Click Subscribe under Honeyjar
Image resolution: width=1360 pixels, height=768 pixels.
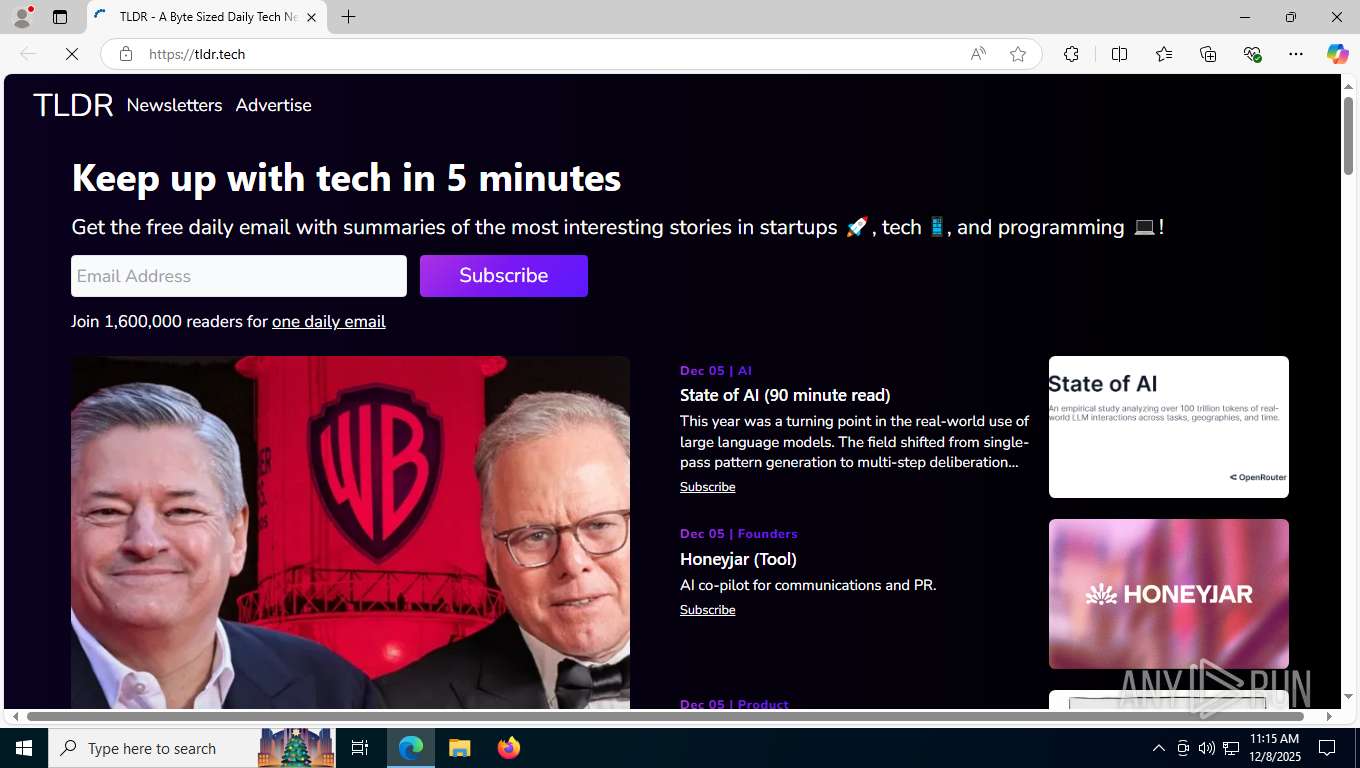click(707, 610)
